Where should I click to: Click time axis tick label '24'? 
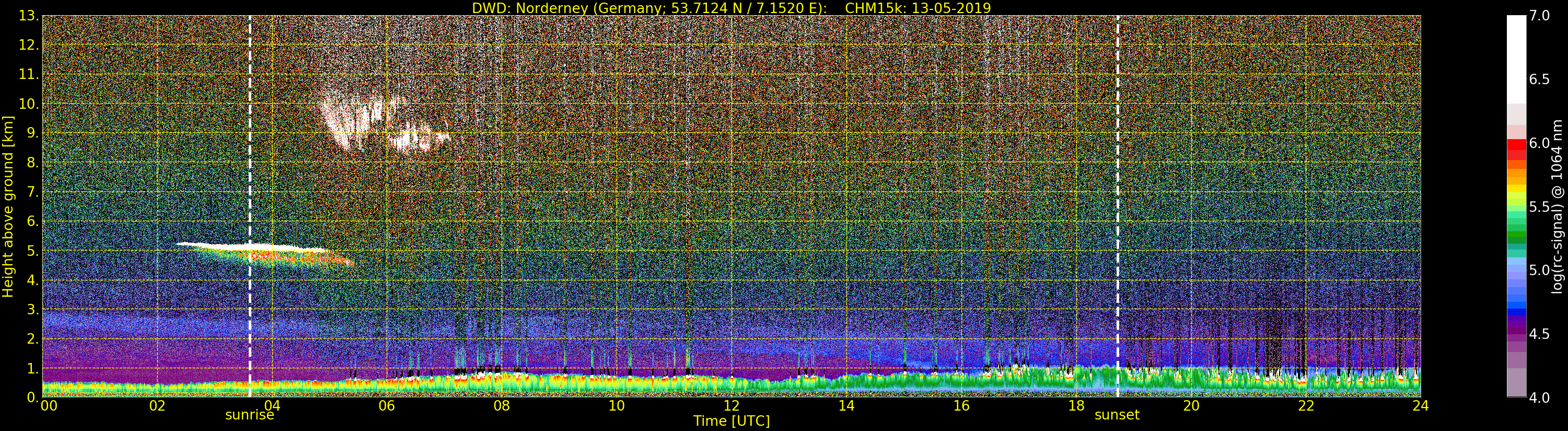1420,406
